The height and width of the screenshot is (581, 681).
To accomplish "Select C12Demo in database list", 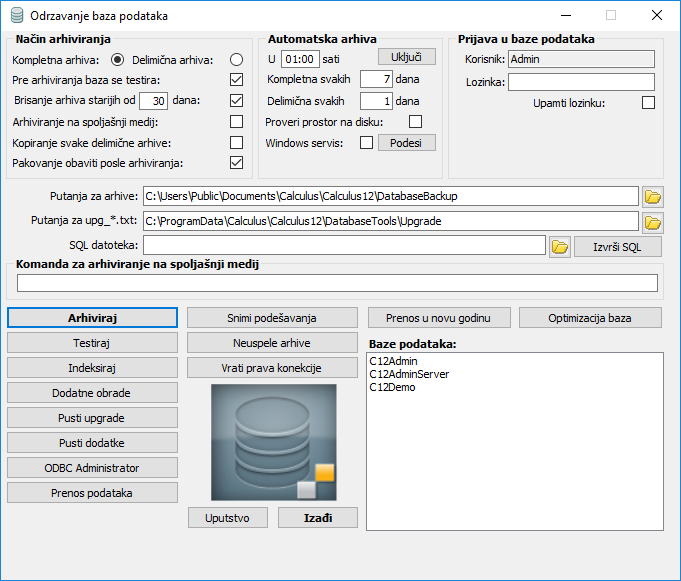I will tap(393, 387).
